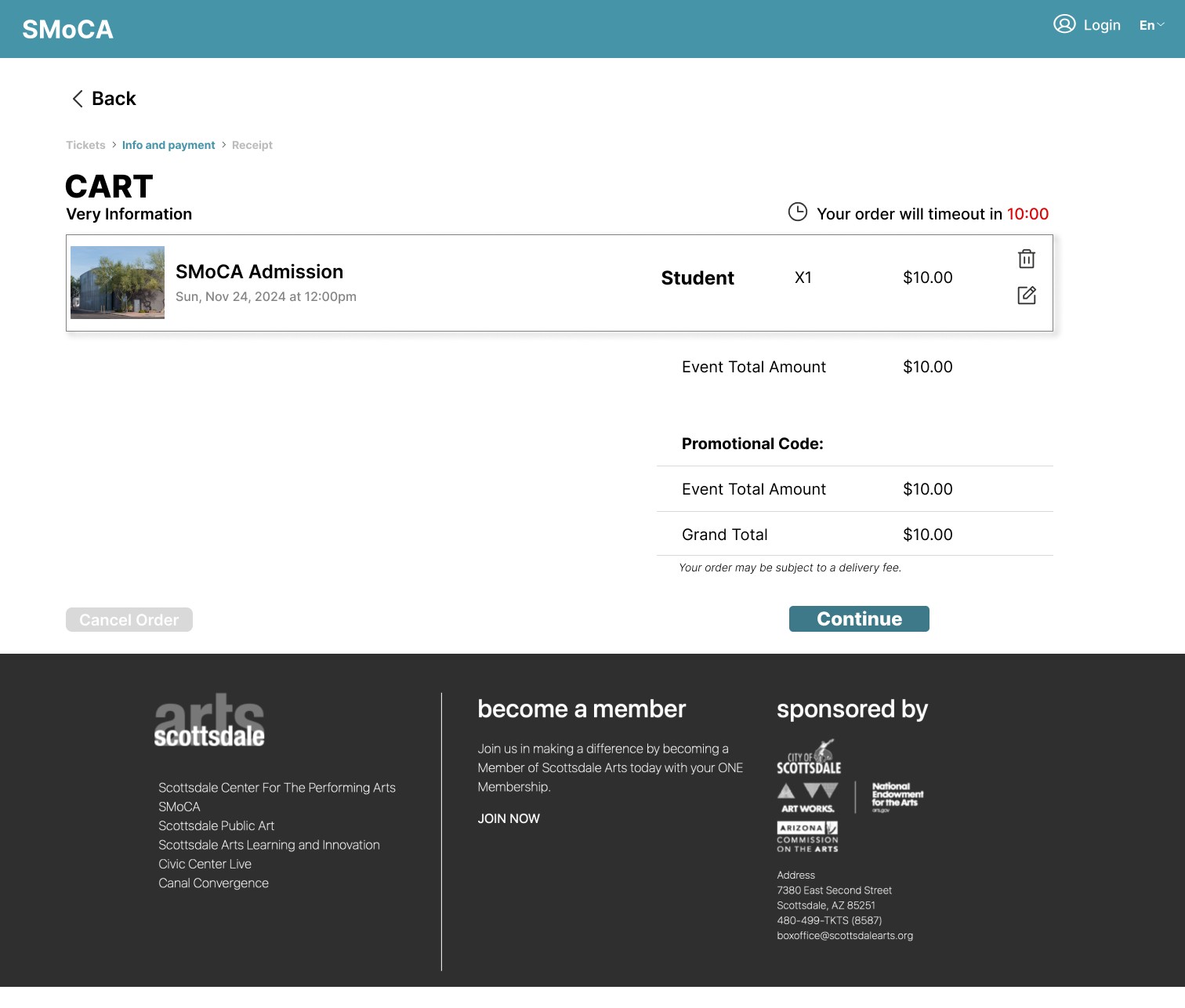Click National Endowment for the Arts logo
The width and height of the screenshot is (1185, 1008).
pos(897,797)
